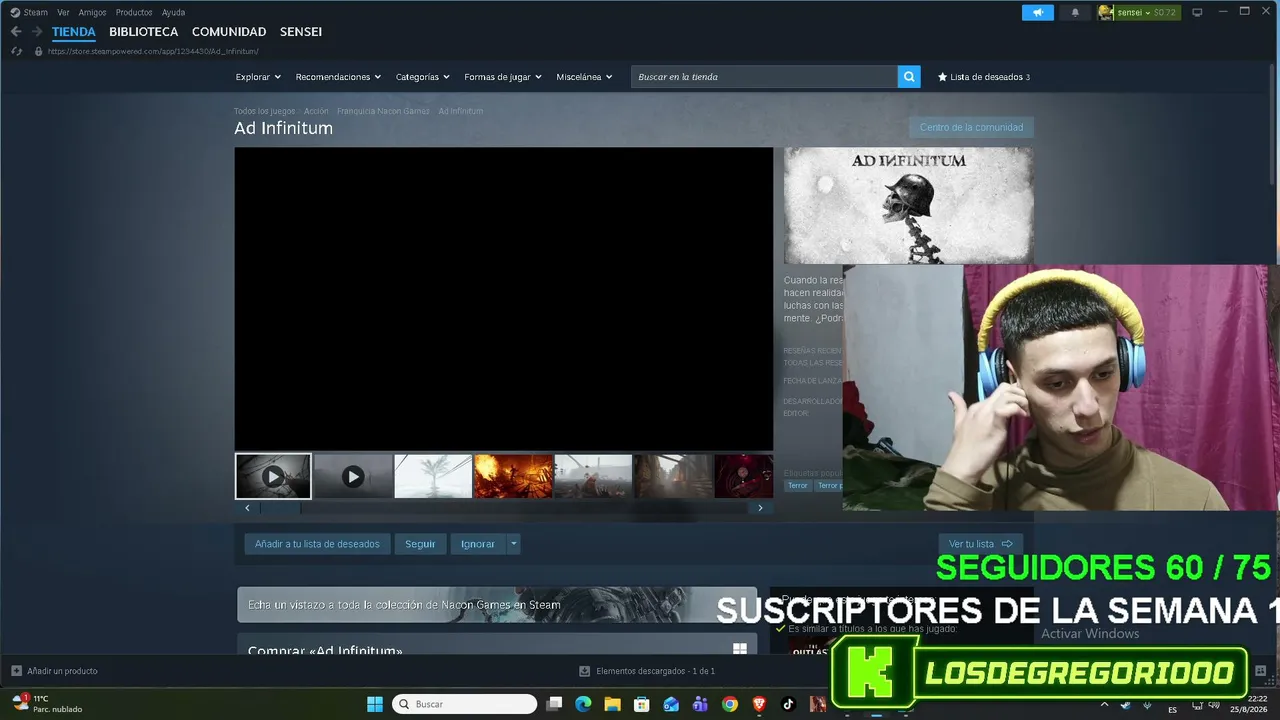Click the padlock icon beside the store URL
This screenshot has height=720, width=1280.
click(x=38, y=51)
